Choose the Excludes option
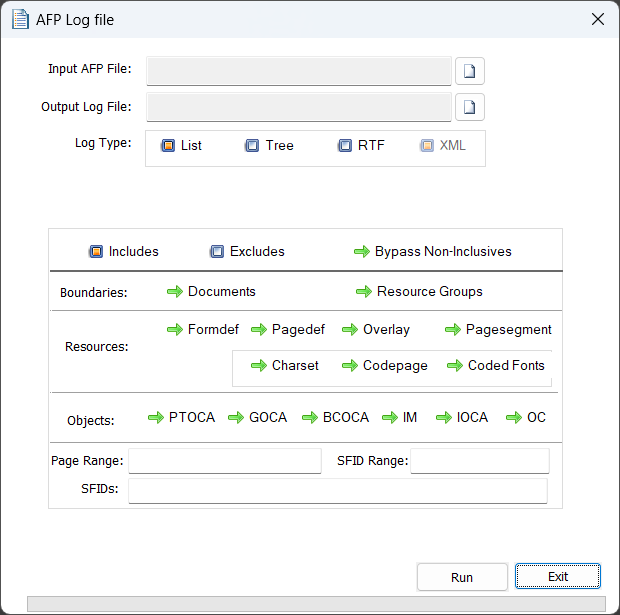The width and height of the screenshot is (620, 615). tap(217, 252)
